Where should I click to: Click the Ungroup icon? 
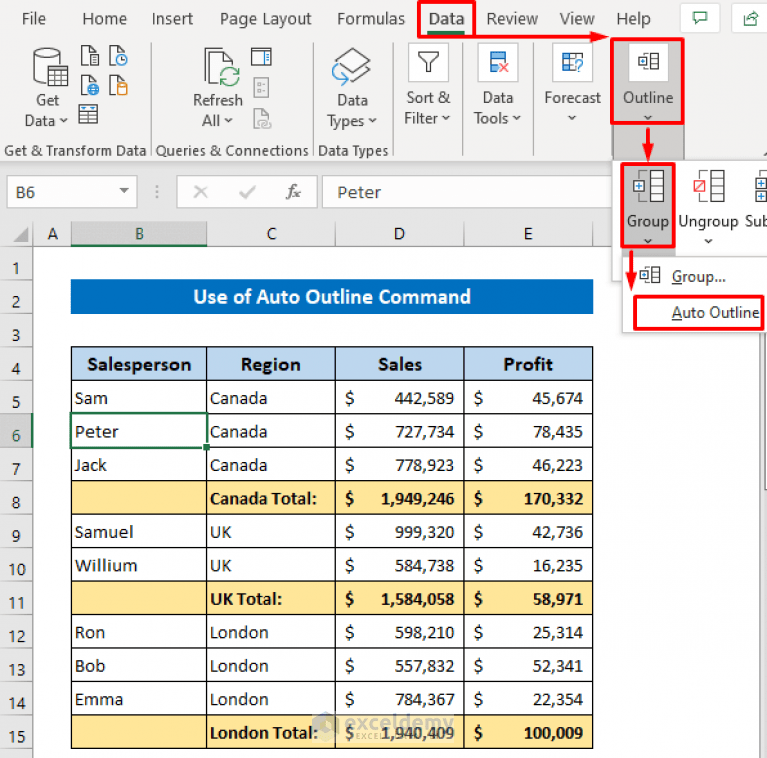[709, 186]
